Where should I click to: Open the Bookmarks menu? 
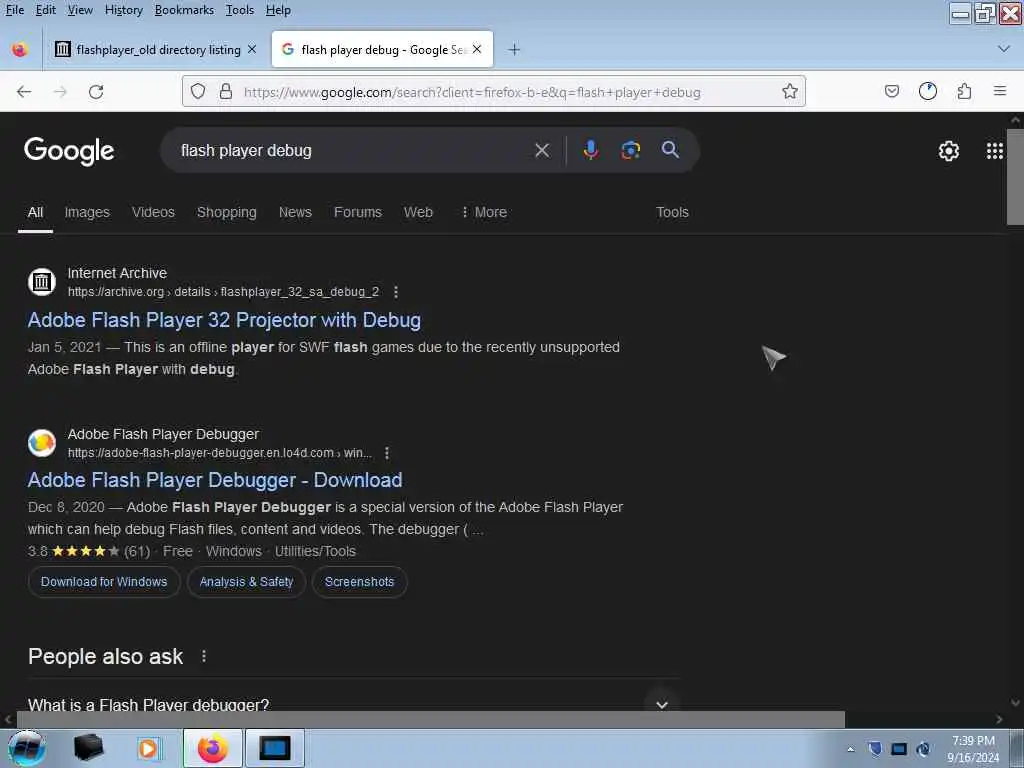click(184, 10)
